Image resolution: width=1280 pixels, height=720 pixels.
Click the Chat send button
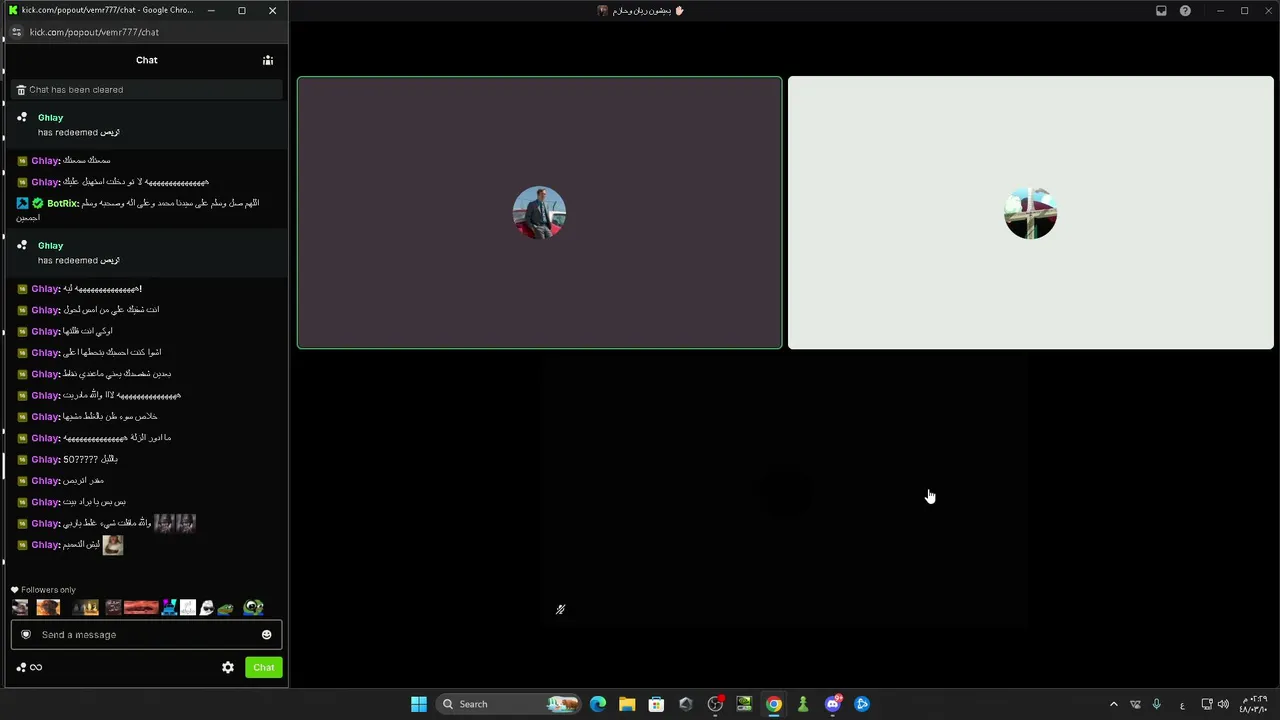click(x=264, y=667)
